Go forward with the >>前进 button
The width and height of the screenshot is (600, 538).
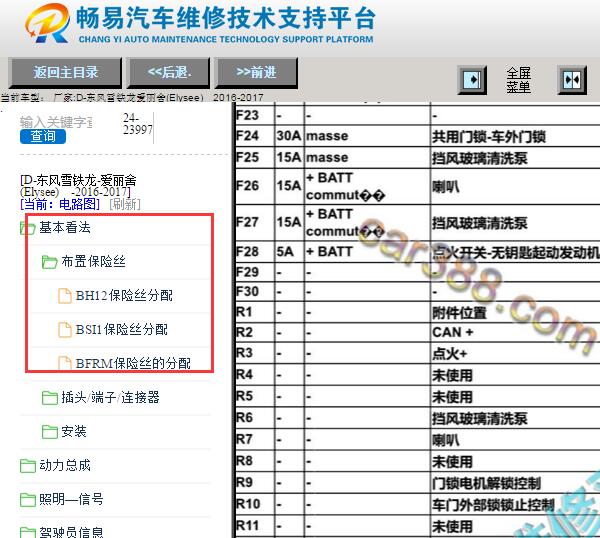click(256, 72)
